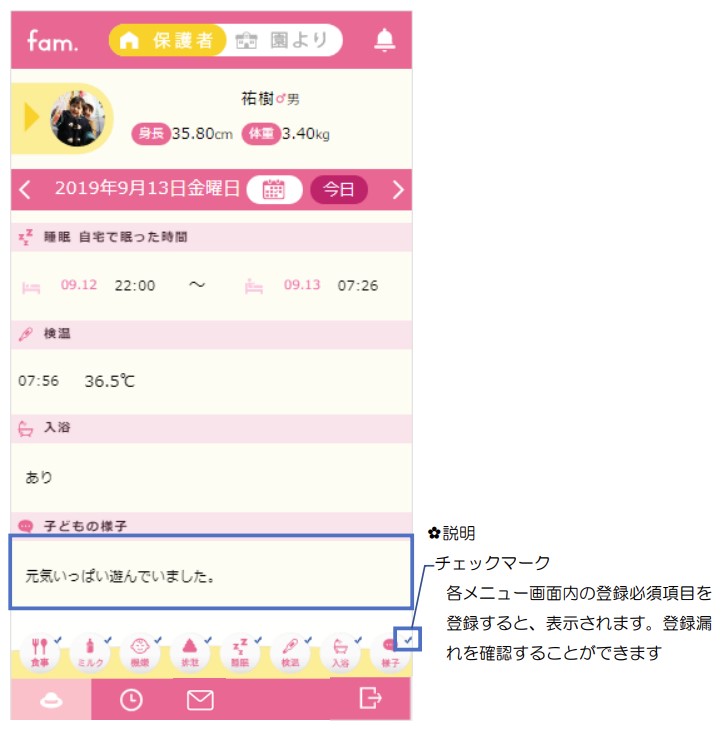Select the 機嫌 baby face mood icon

(x=140, y=653)
